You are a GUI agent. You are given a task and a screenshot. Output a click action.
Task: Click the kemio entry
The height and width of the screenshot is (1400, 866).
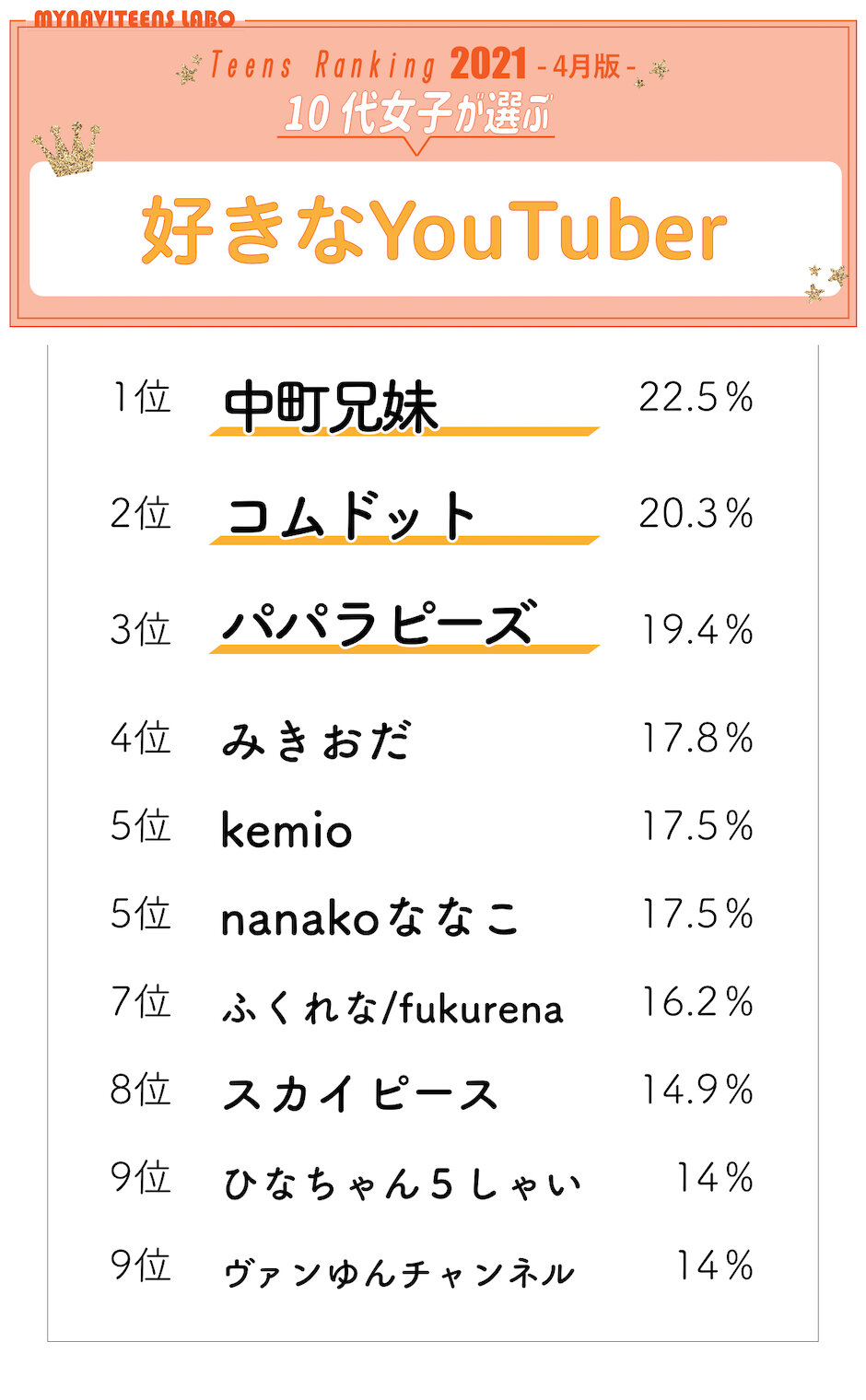pos(287,830)
